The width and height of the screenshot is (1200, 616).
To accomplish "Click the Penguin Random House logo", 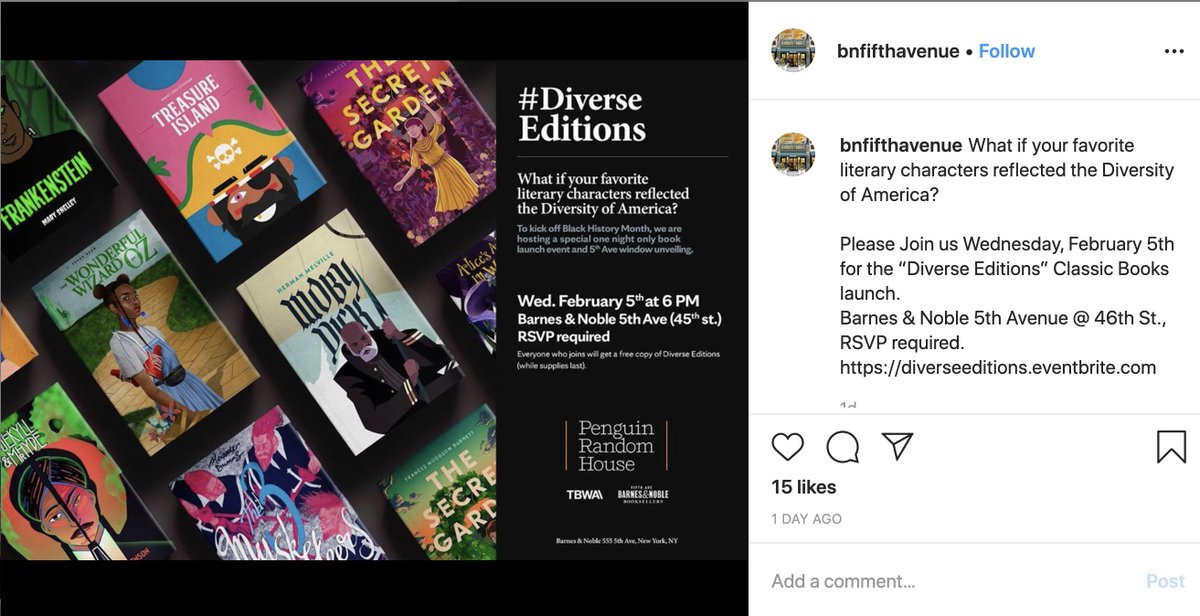I will tap(616, 446).
